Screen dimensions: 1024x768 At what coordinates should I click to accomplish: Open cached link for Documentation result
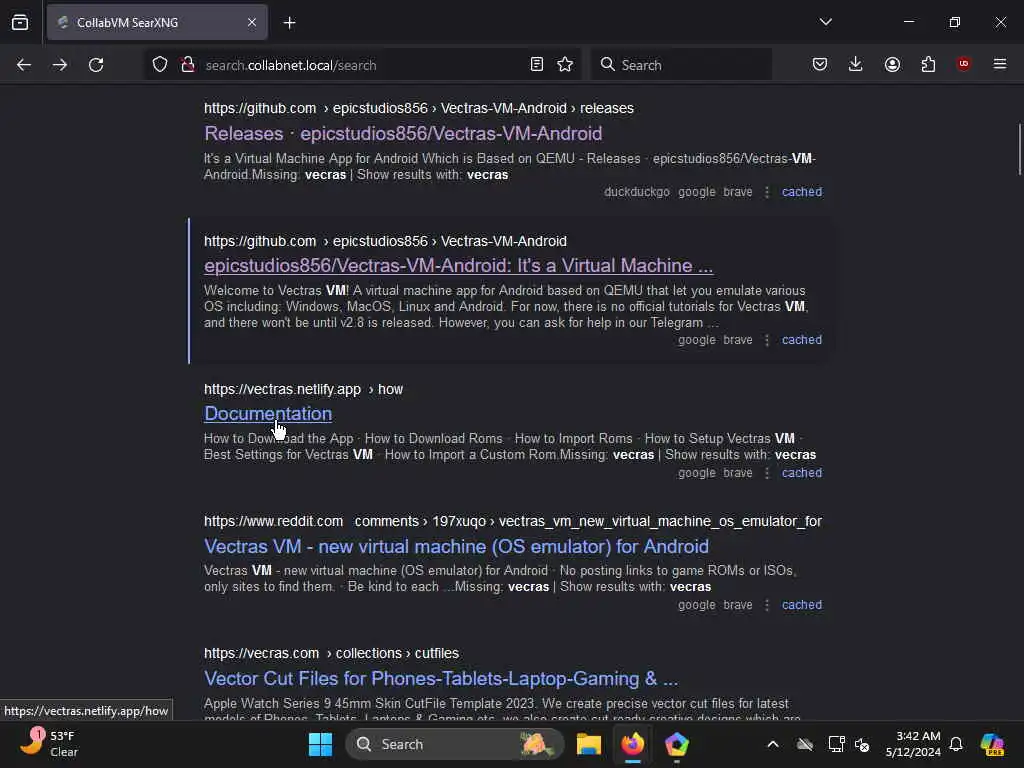[x=802, y=473]
